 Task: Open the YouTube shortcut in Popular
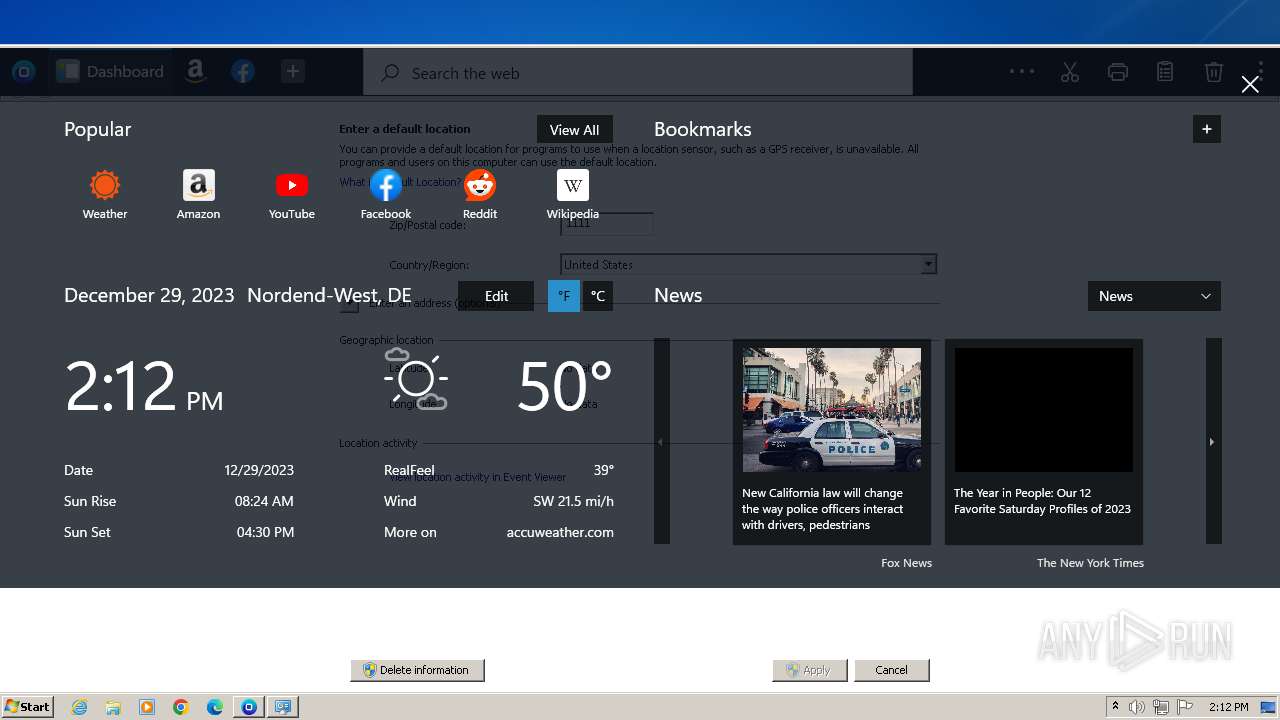coord(292,194)
